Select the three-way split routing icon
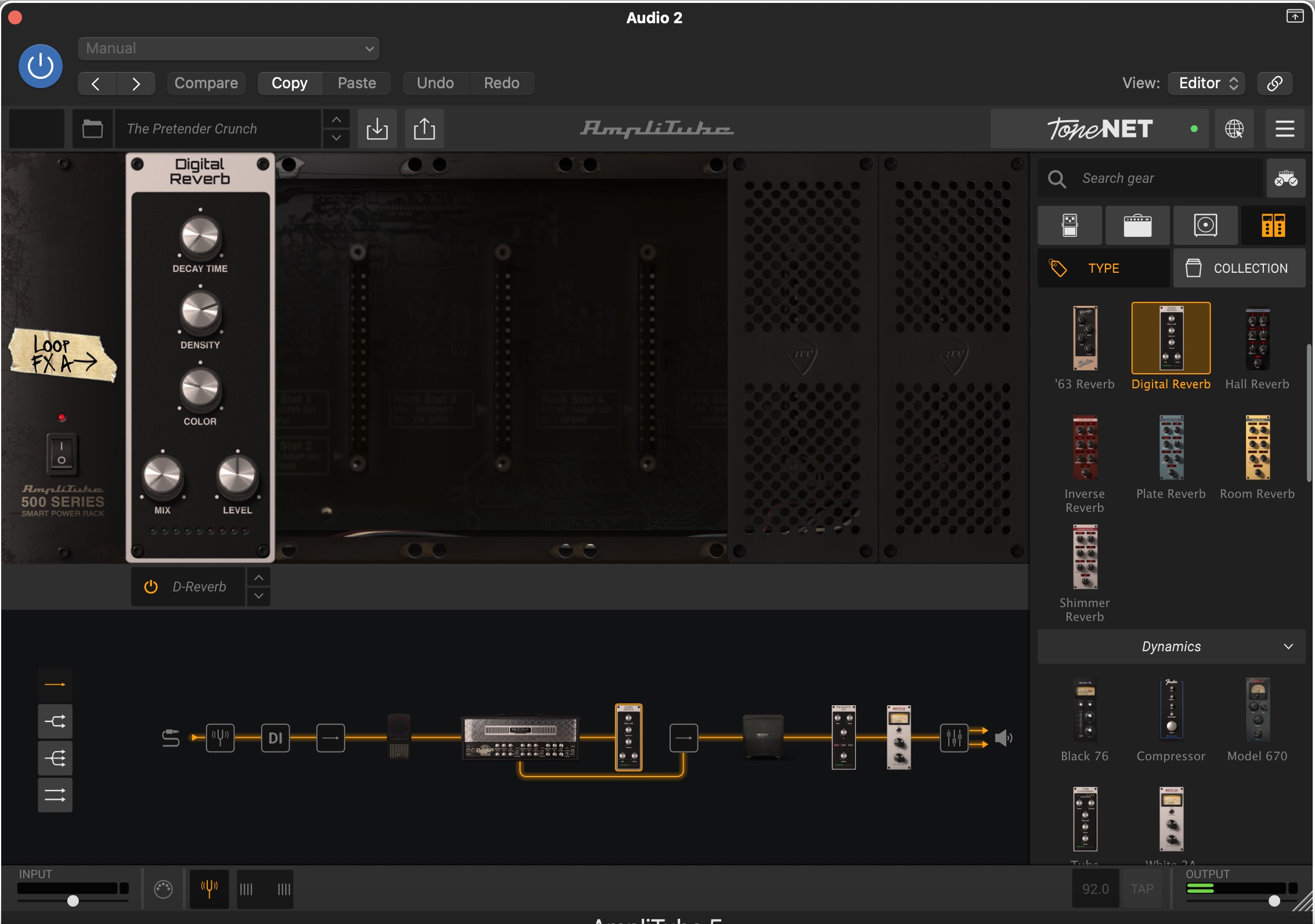The width and height of the screenshot is (1315, 924). click(x=55, y=758)
